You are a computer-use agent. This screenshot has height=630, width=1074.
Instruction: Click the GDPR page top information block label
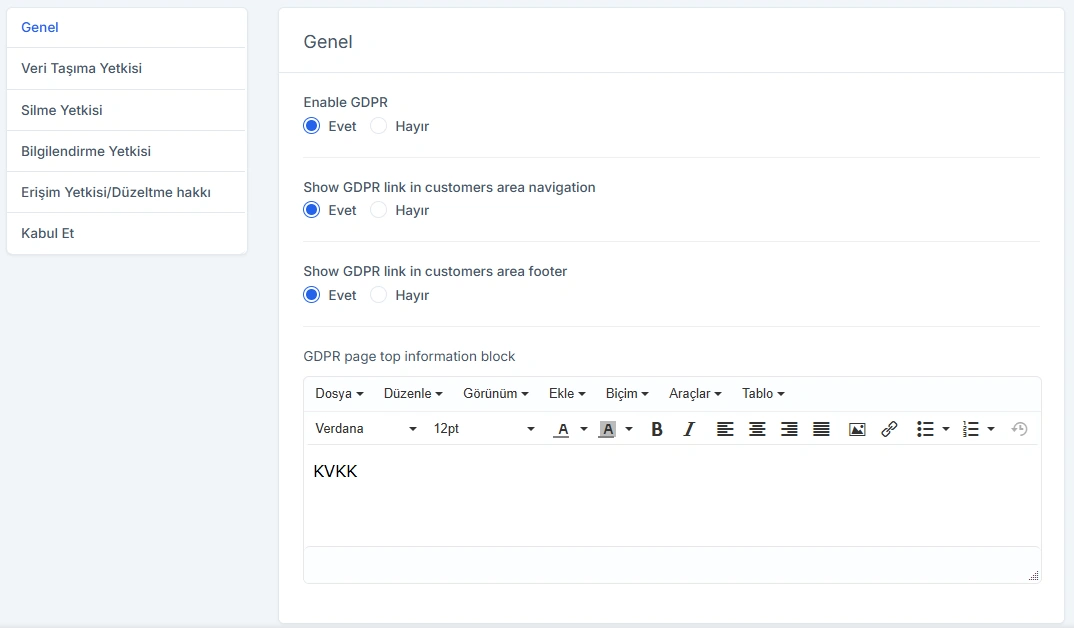point(409,357)
